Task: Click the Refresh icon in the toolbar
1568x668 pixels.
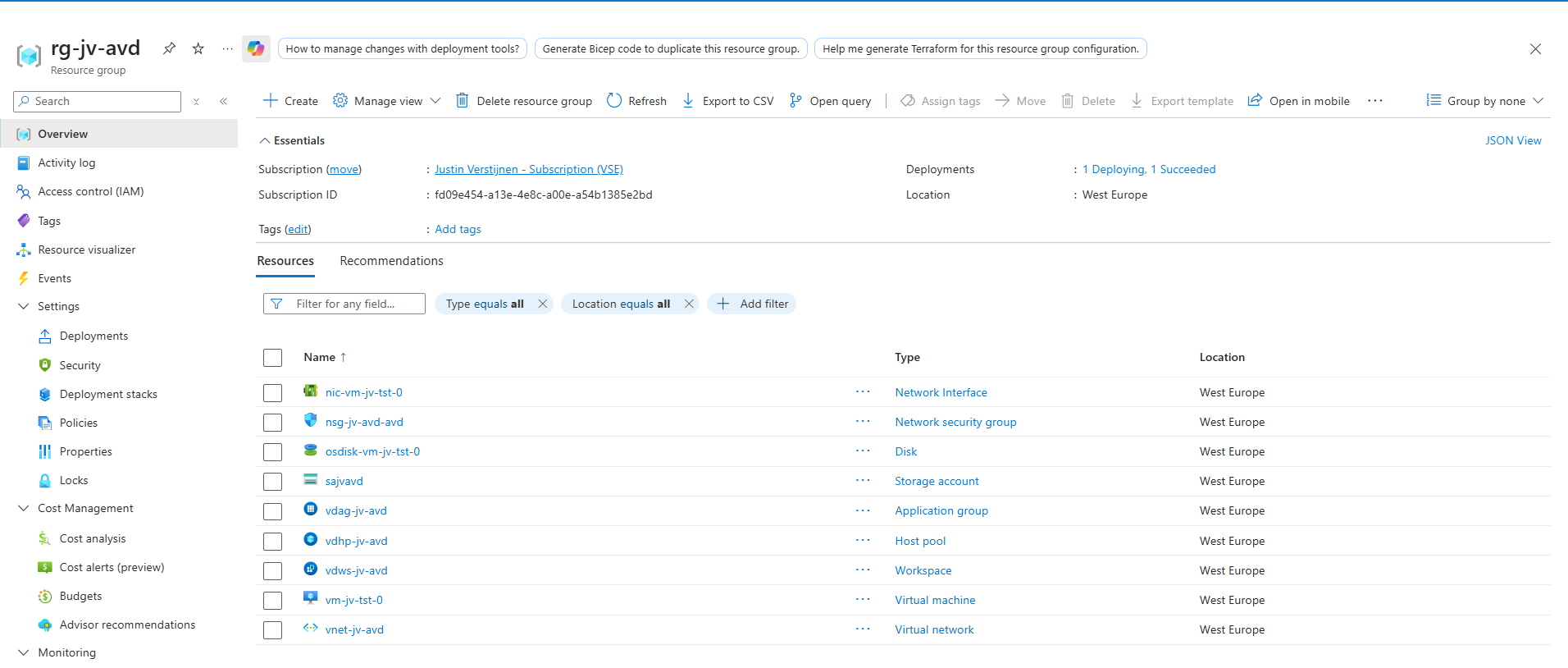Action: click(x=614, y=100)
